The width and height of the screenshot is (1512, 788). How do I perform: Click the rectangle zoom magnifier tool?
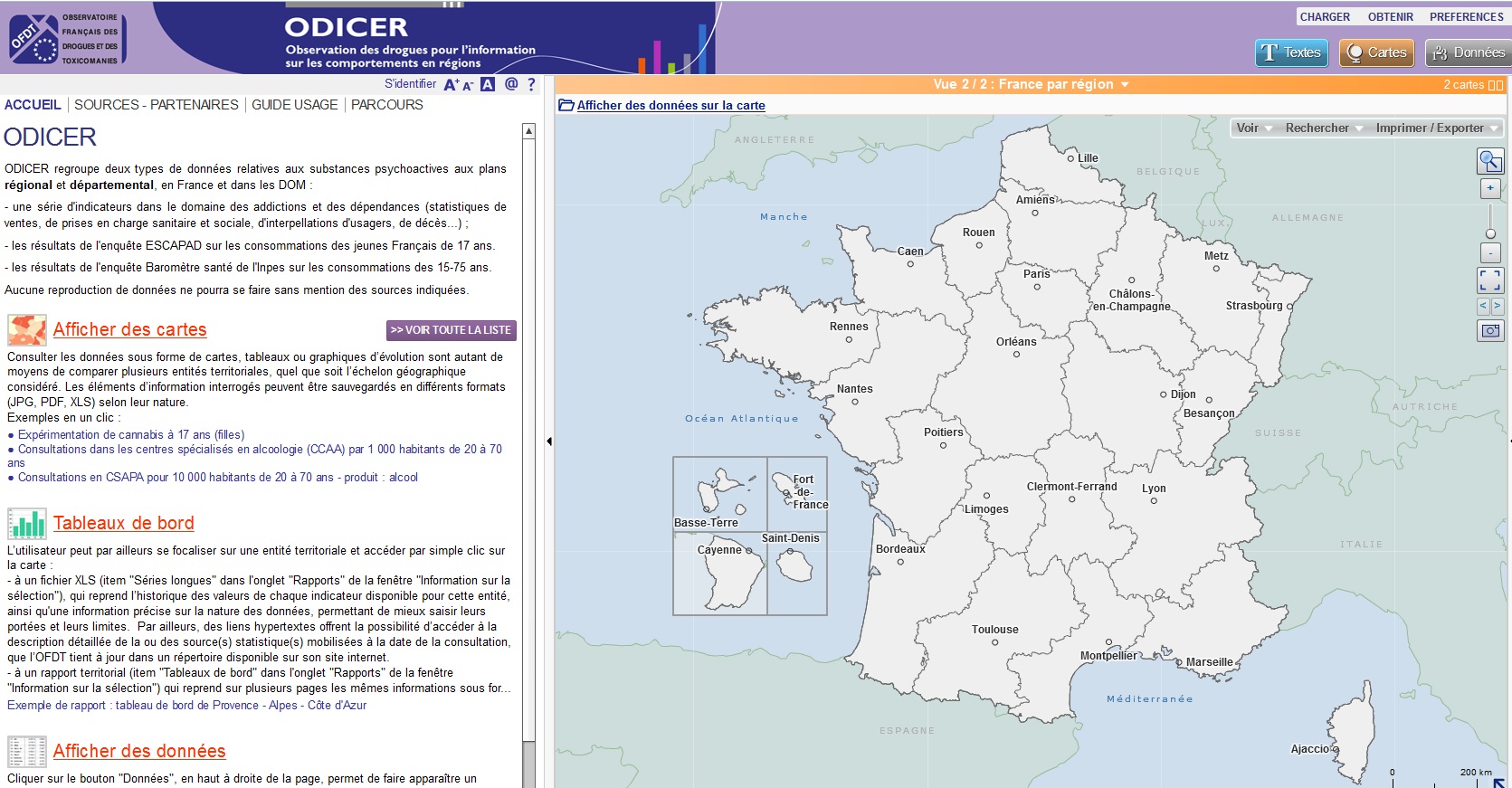click(x=1490, y=161)
